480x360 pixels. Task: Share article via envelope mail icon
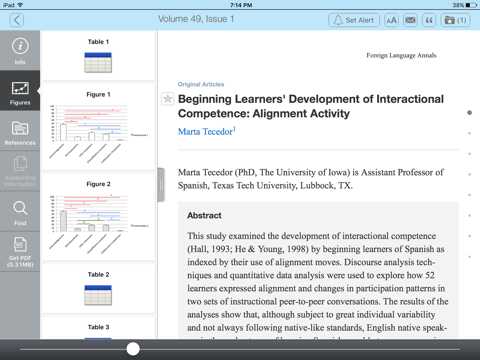[410, 20]
